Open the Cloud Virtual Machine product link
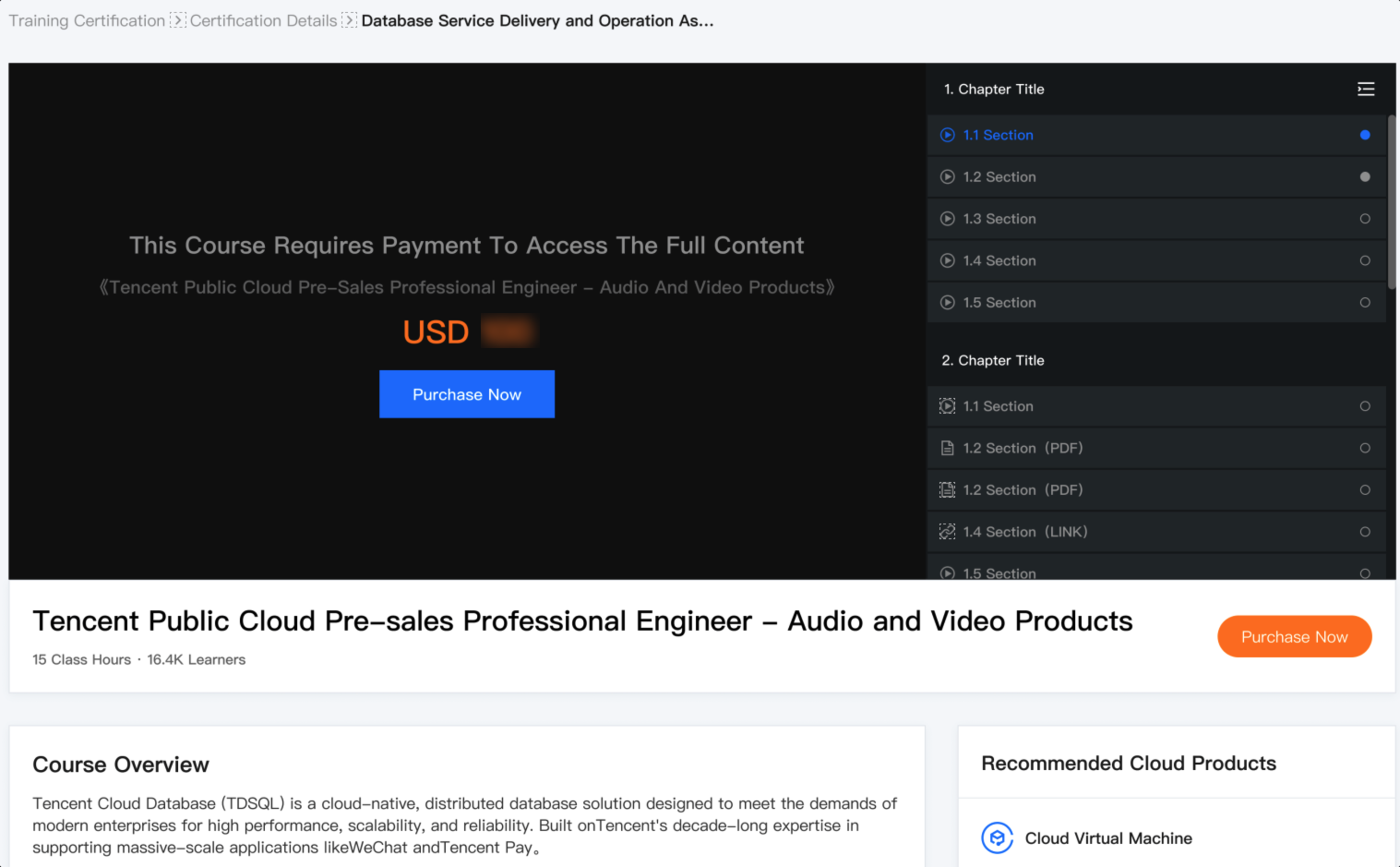The height and width of the screenshot is (867, 1400). tap(1108, 838)
